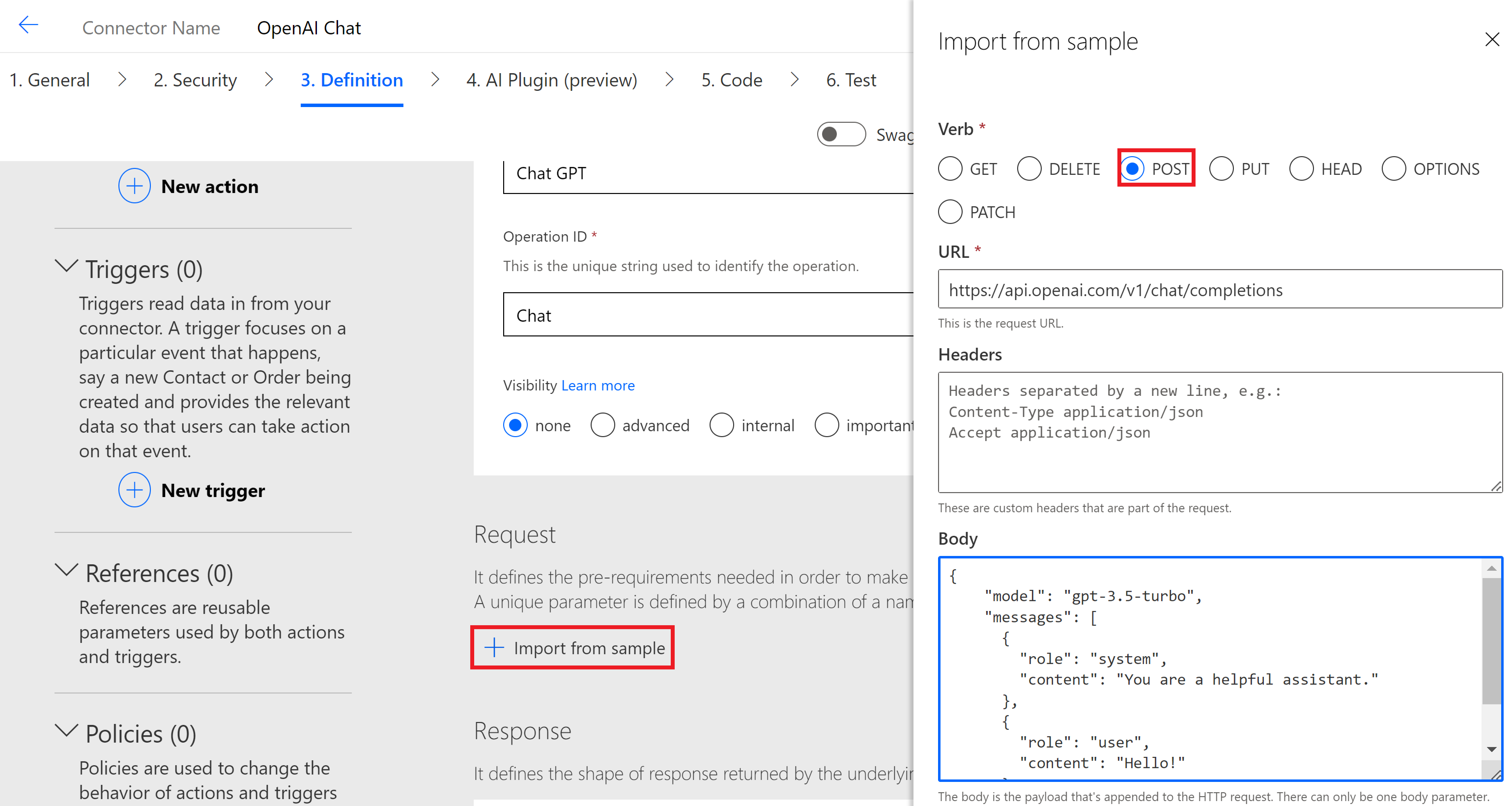Click the New trigger plus icon
The width and height of the screenshot is (1512, 806).
click(x=135, y=490)
